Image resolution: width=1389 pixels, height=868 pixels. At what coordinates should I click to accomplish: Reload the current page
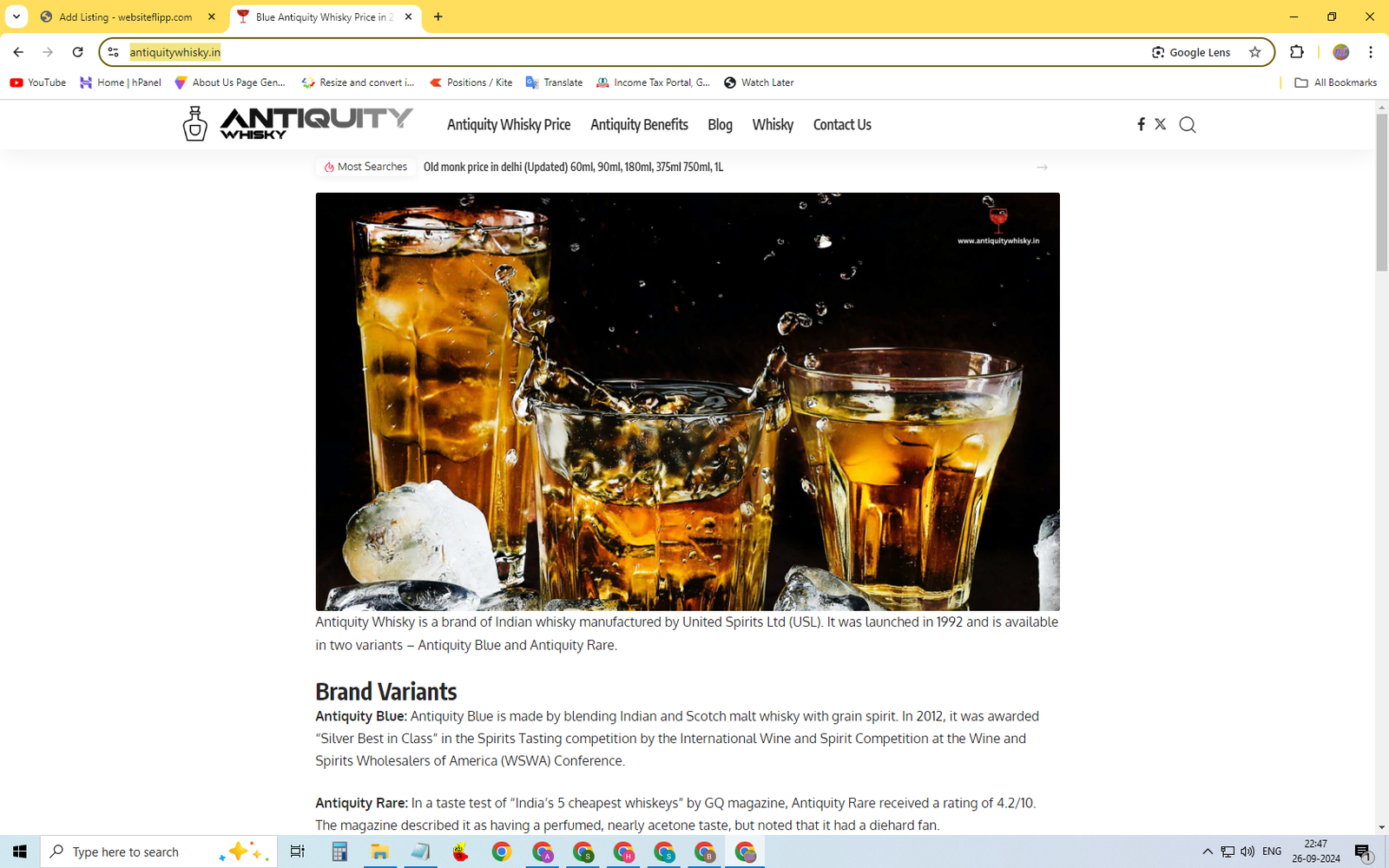pyautogui.click(x=77, y=52)
